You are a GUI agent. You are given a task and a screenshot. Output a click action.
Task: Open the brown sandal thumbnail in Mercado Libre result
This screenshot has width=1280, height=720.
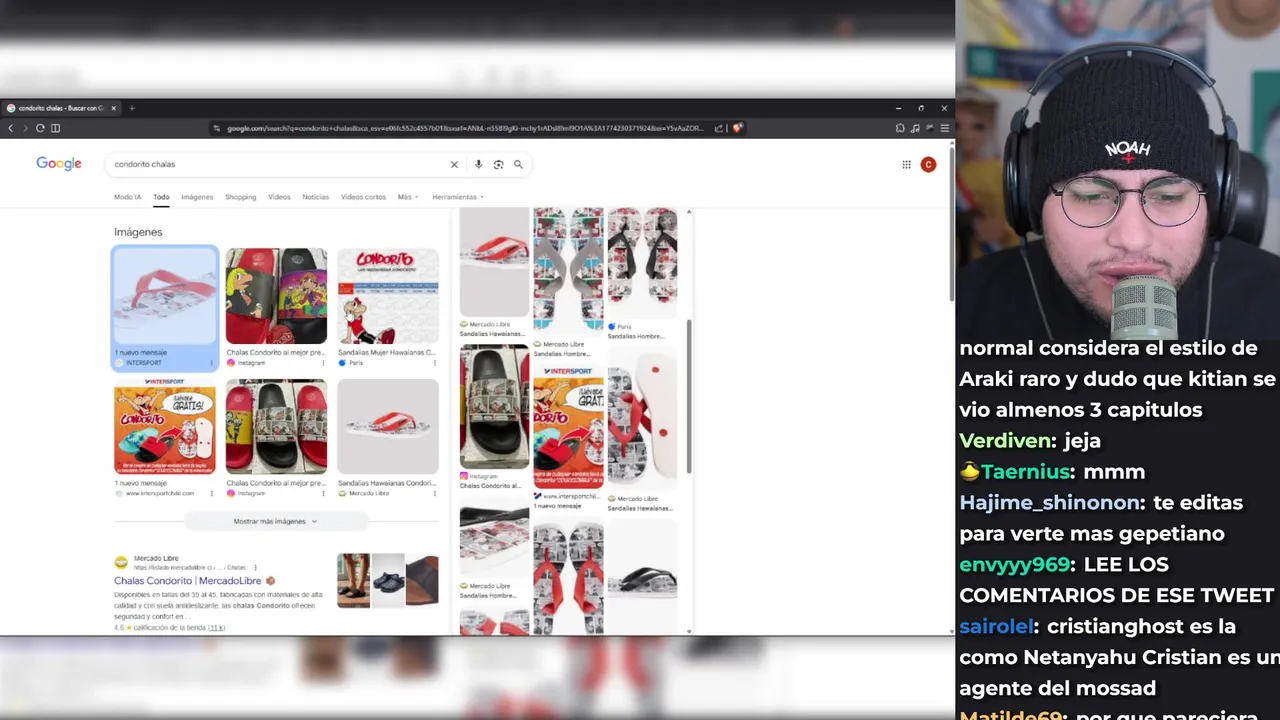[422, 580]
